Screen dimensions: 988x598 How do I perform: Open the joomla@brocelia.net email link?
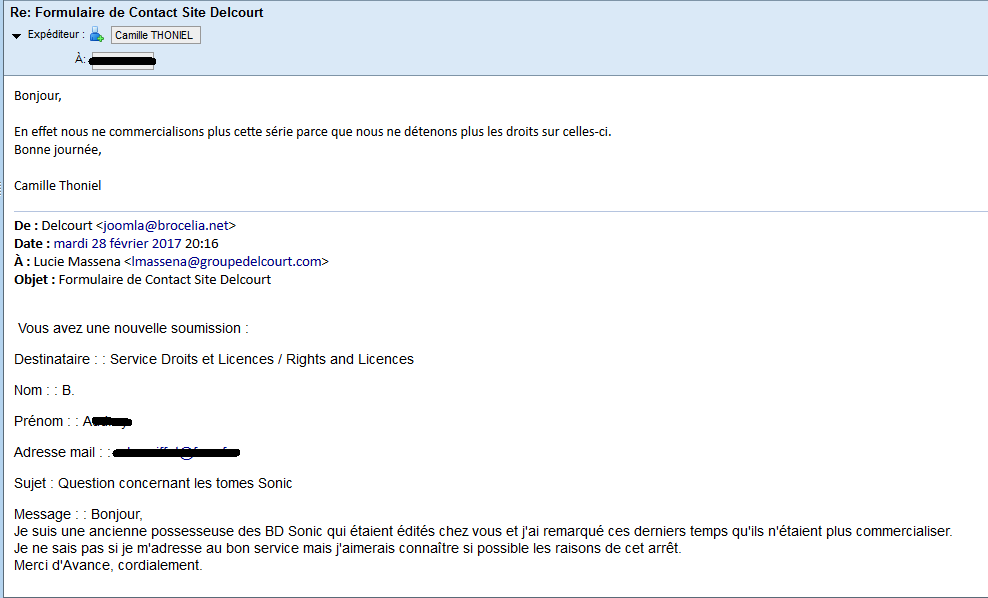coord(166,226)
